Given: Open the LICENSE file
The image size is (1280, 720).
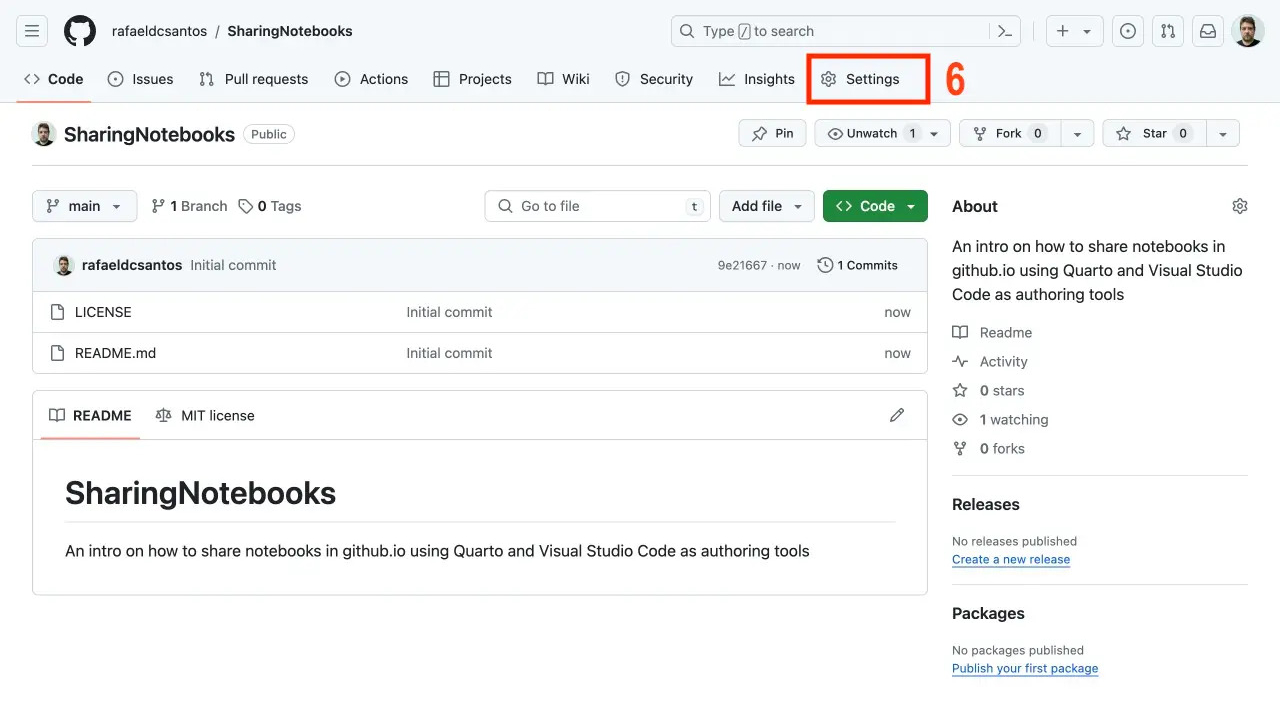Looking at the screenshot, I should 103,312.
